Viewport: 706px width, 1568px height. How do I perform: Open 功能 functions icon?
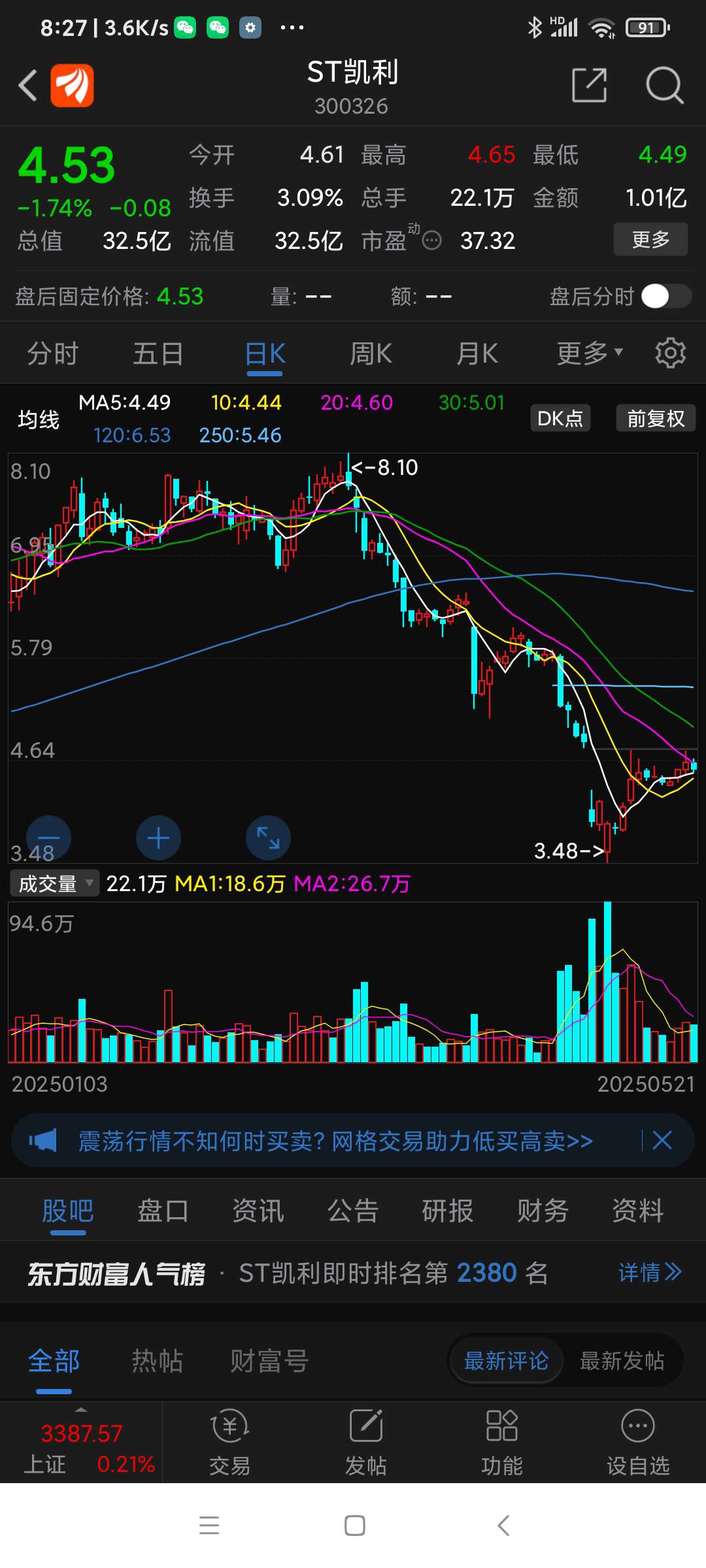[x=502, y=1443]
